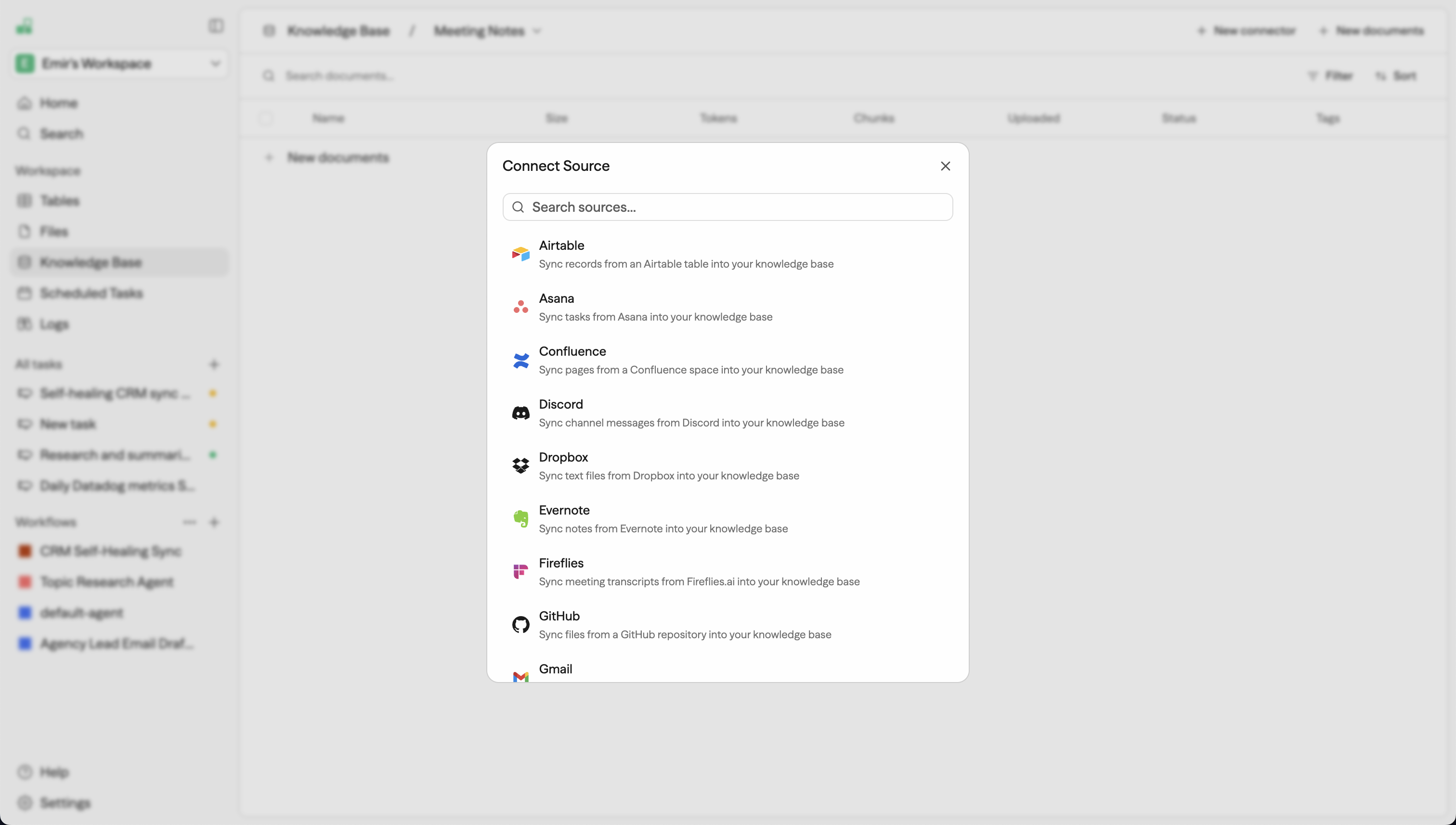Viewport: 1456px width, 825px height.
Task: Focus the Search sources field
Action: coord(728,207)
